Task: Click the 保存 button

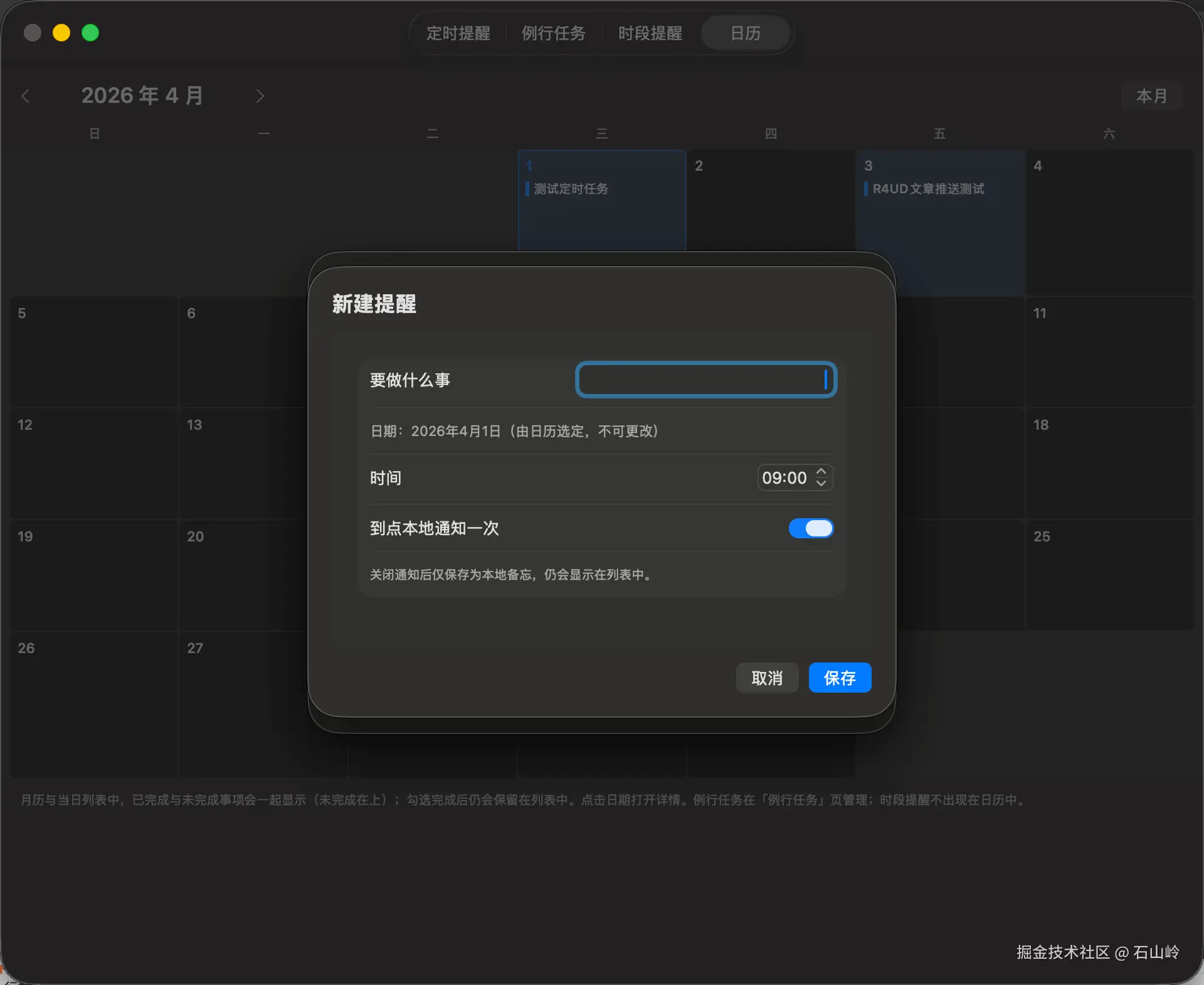Action: [x=840, y=678]
